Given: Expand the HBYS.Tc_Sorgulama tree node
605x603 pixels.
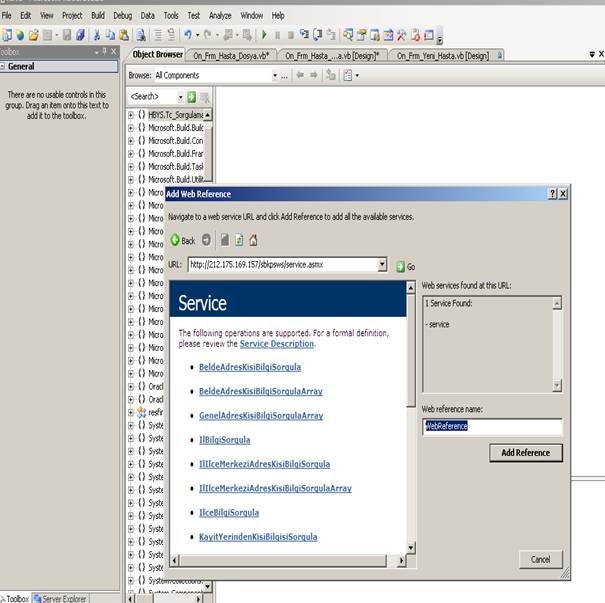Looking at the screenshot, I should click(131, 115).
